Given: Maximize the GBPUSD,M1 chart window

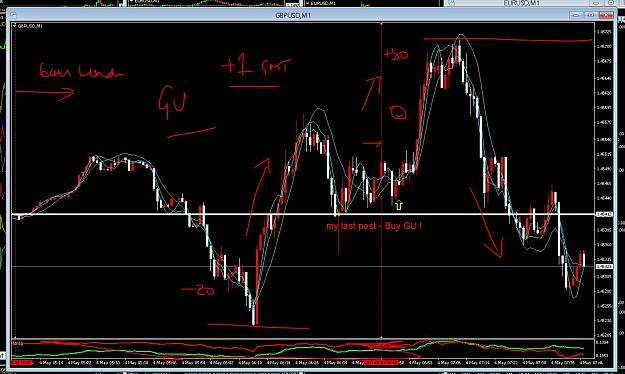Looking at the screenshot, I should [x=591, y=15].
